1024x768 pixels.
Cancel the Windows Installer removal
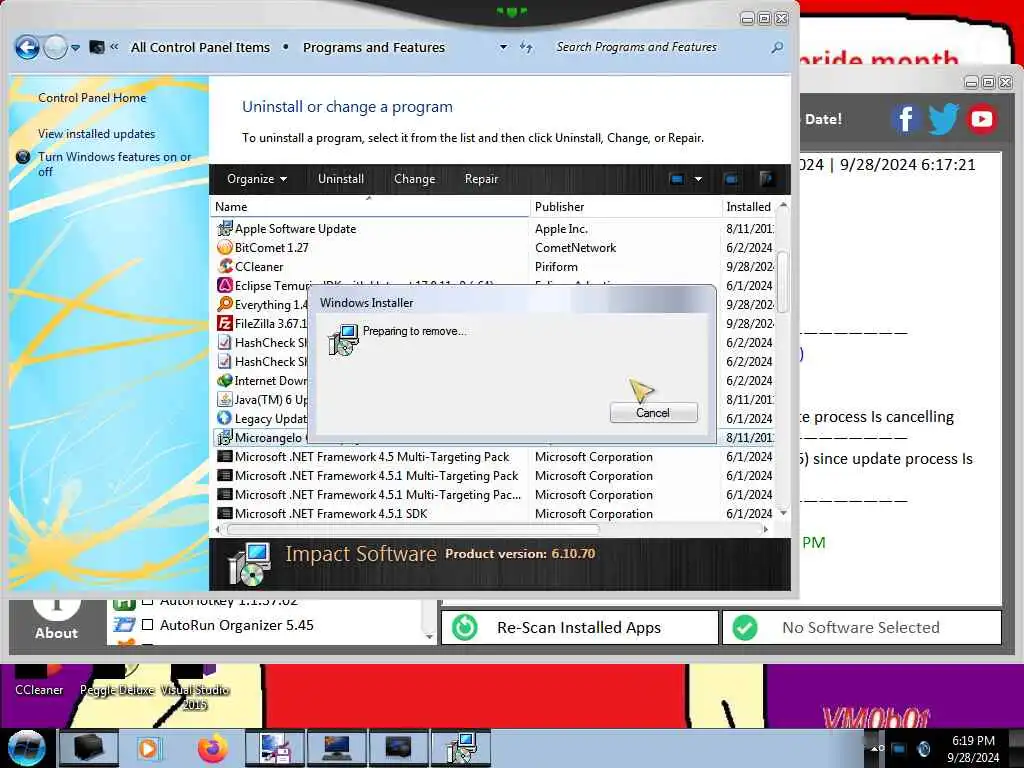click(x=653, y=413)
